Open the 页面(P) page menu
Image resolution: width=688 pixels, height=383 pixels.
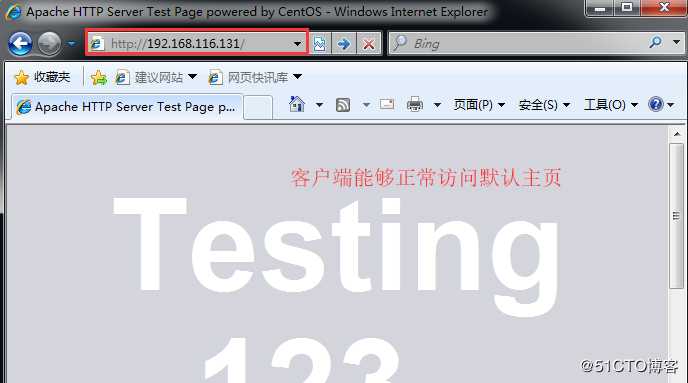pos(479,105)
